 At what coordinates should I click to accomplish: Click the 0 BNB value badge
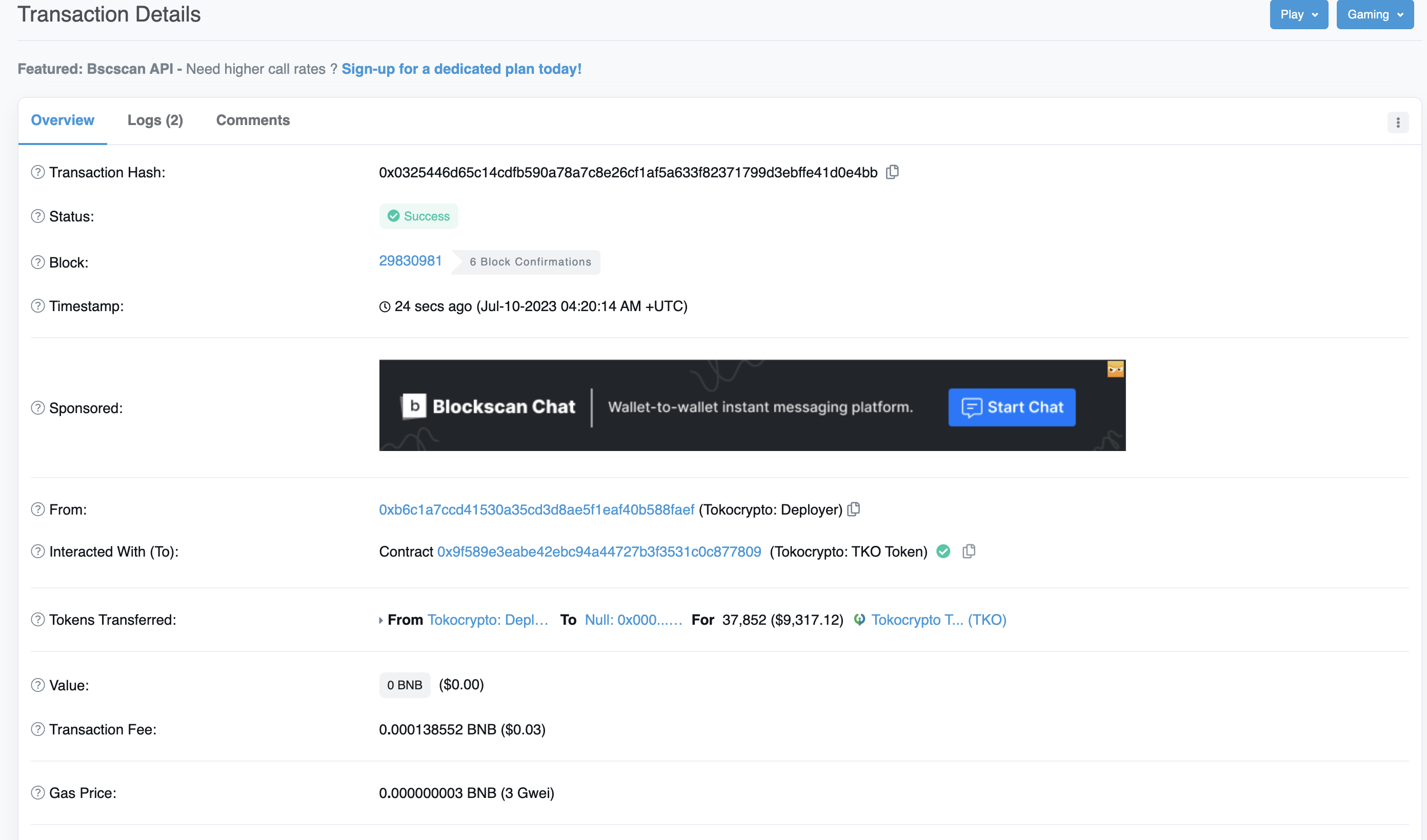[x=405, y=685]
